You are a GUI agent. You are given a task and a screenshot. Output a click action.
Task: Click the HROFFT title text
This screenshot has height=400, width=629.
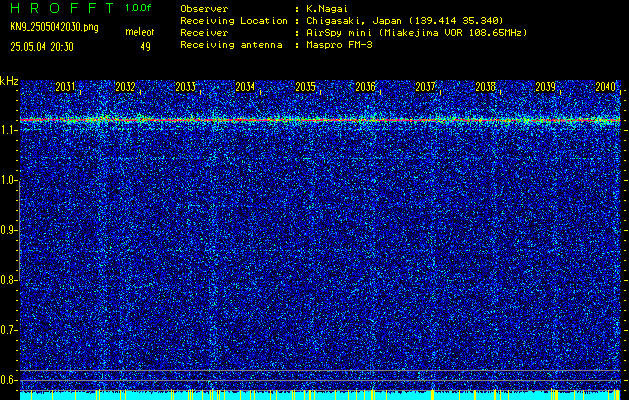(x=62, y=8)
